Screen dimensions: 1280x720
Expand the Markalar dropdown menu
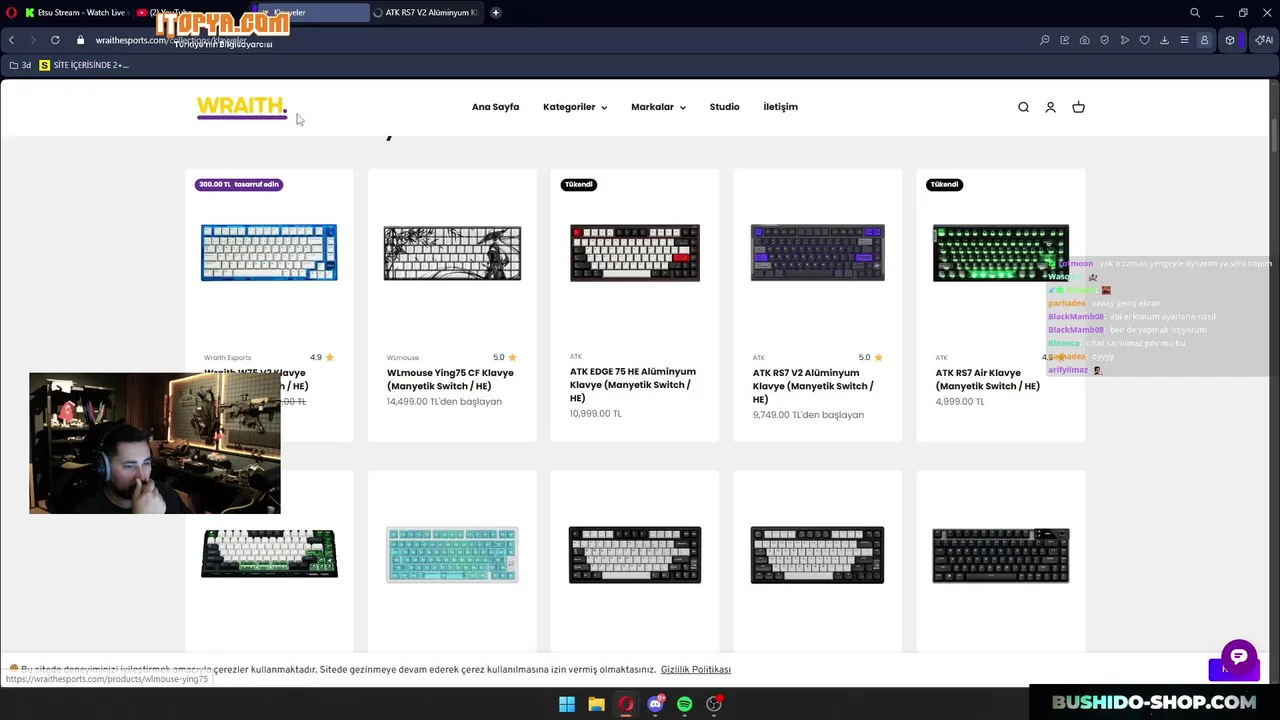[658, 107]
